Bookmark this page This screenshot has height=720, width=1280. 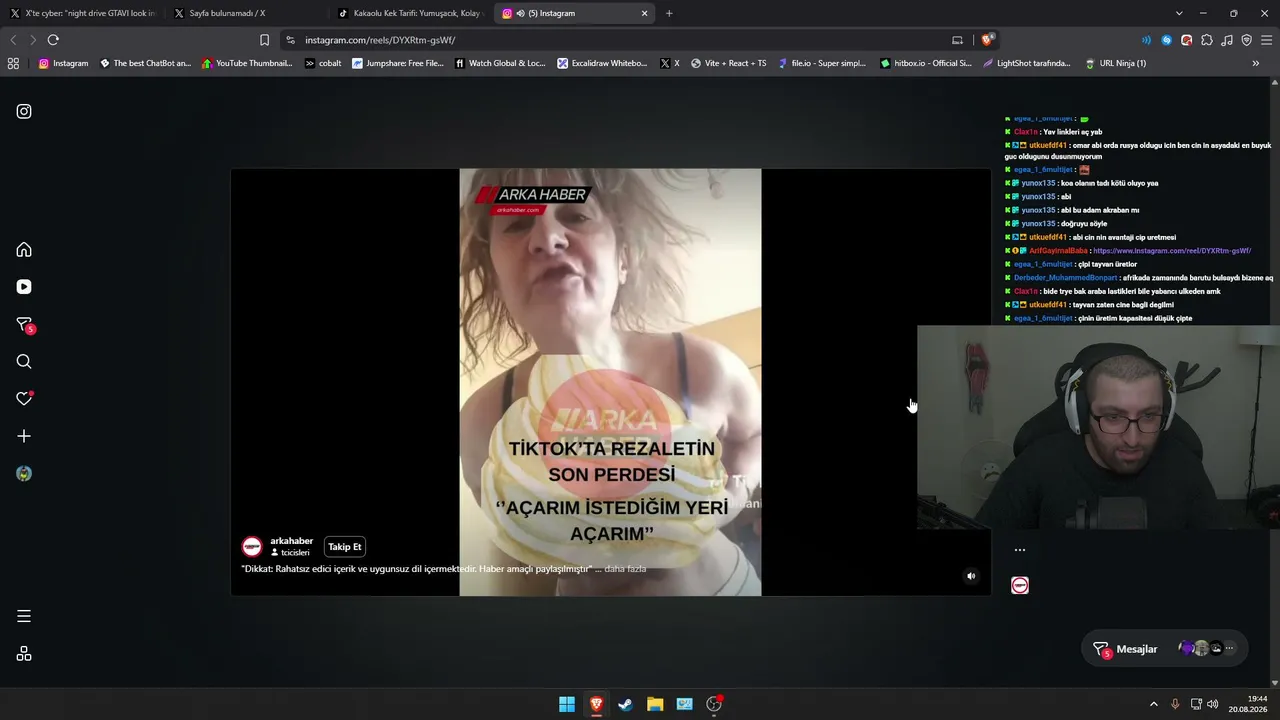tap(264, 40)
